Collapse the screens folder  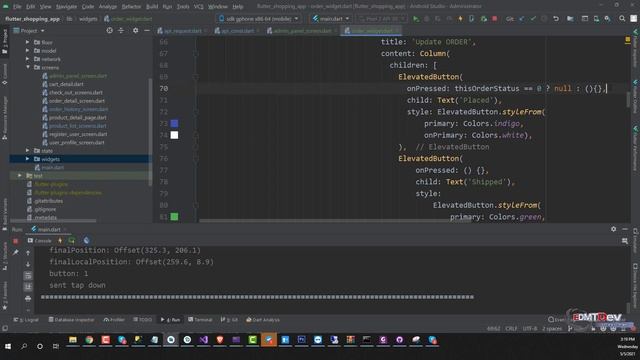[27, 67]
